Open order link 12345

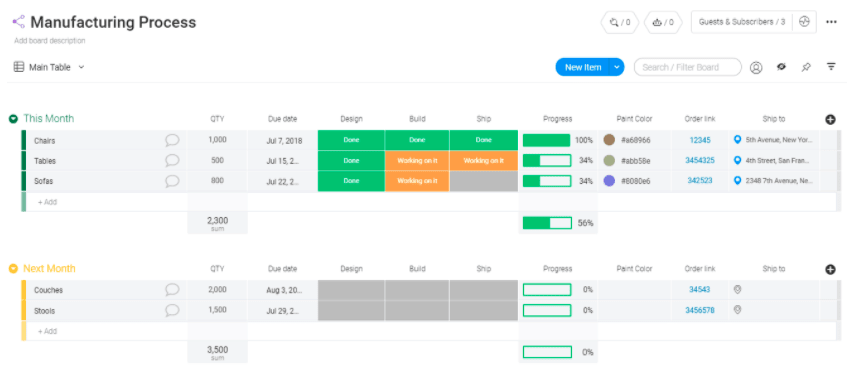click(700, 140)
